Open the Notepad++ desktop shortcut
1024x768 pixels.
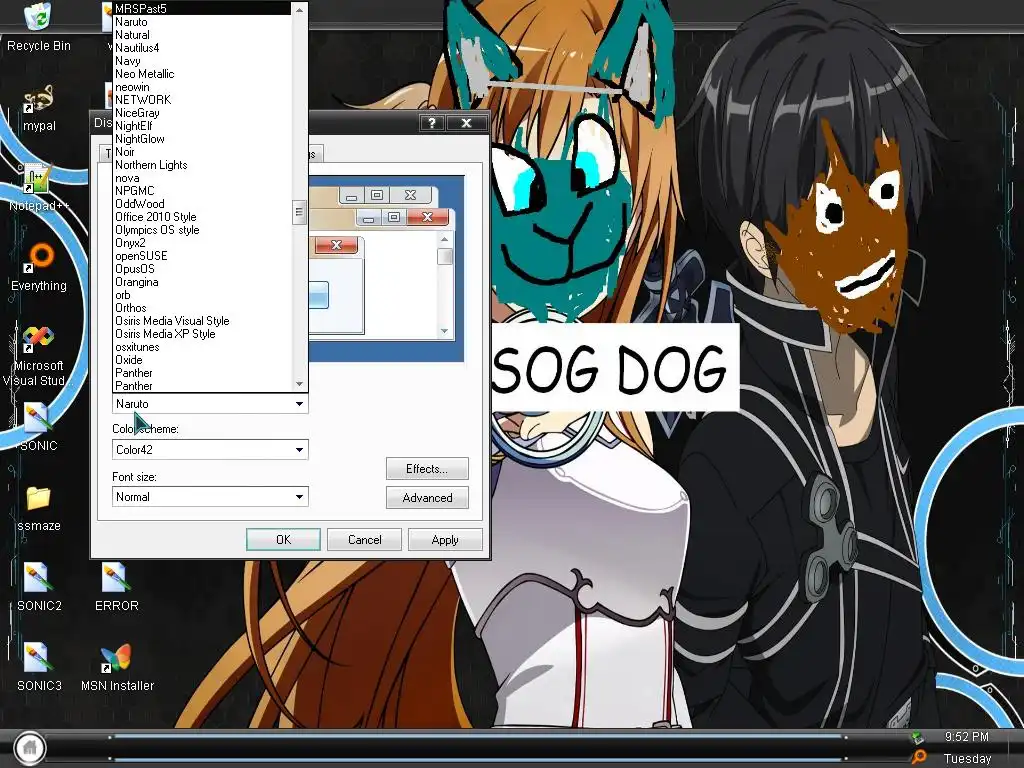[39, 188]
